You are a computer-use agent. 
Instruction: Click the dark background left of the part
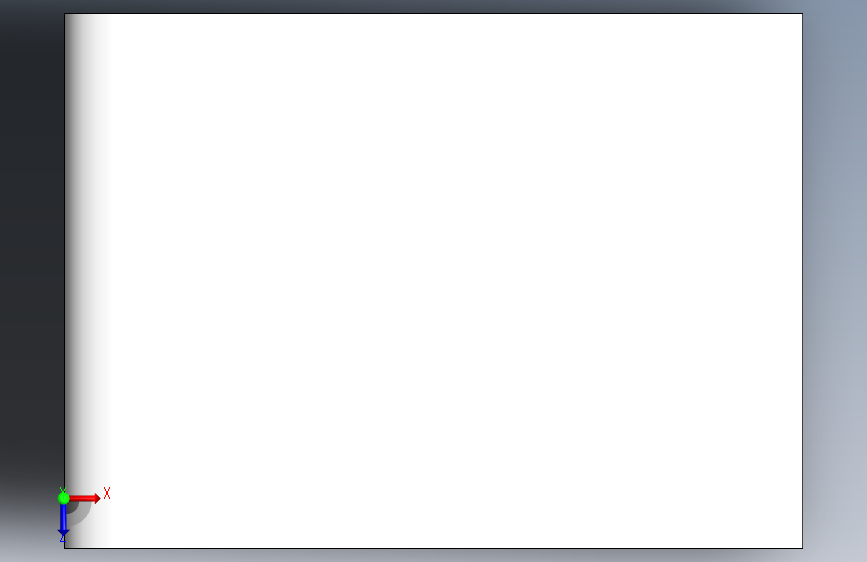[x=32, y=249]
